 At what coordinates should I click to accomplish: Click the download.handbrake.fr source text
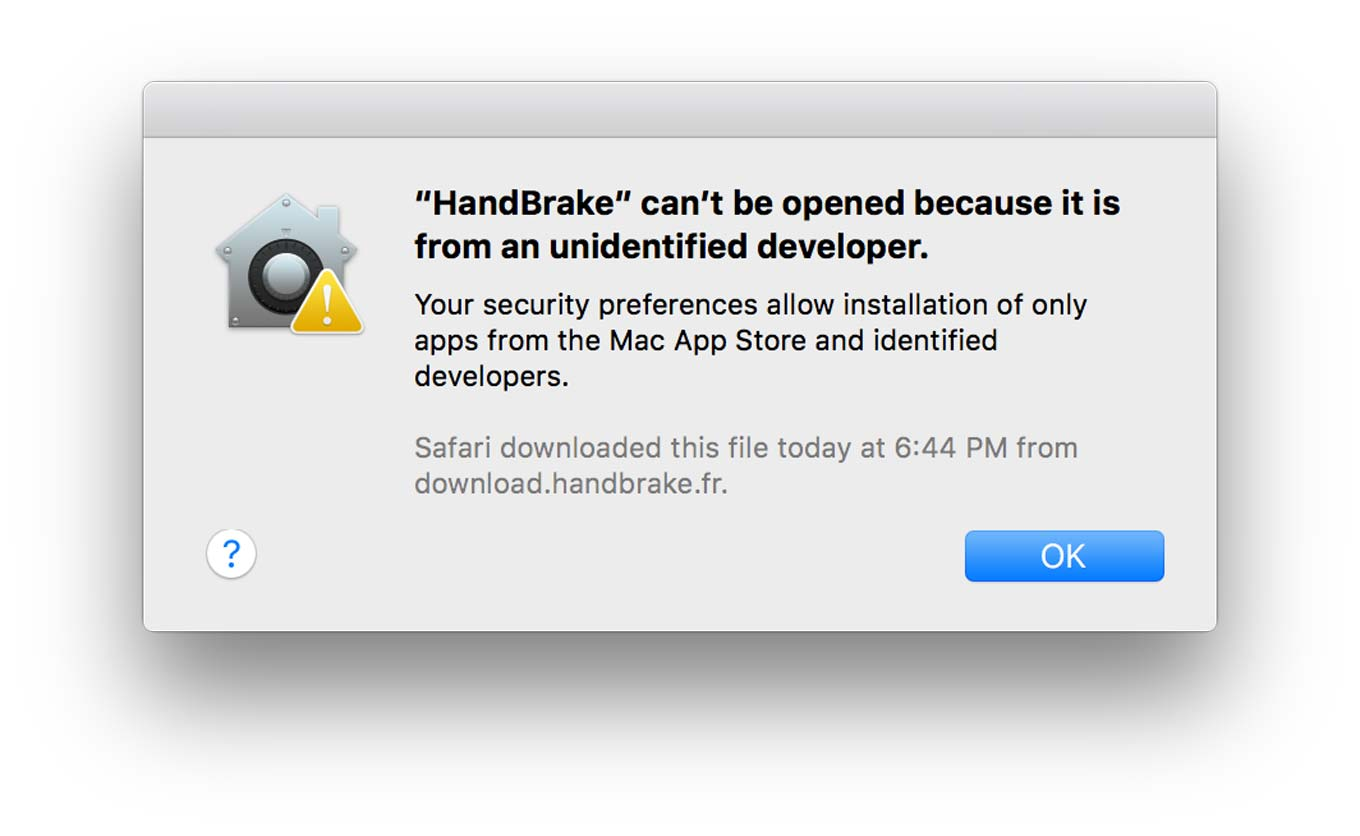point(570,483)
